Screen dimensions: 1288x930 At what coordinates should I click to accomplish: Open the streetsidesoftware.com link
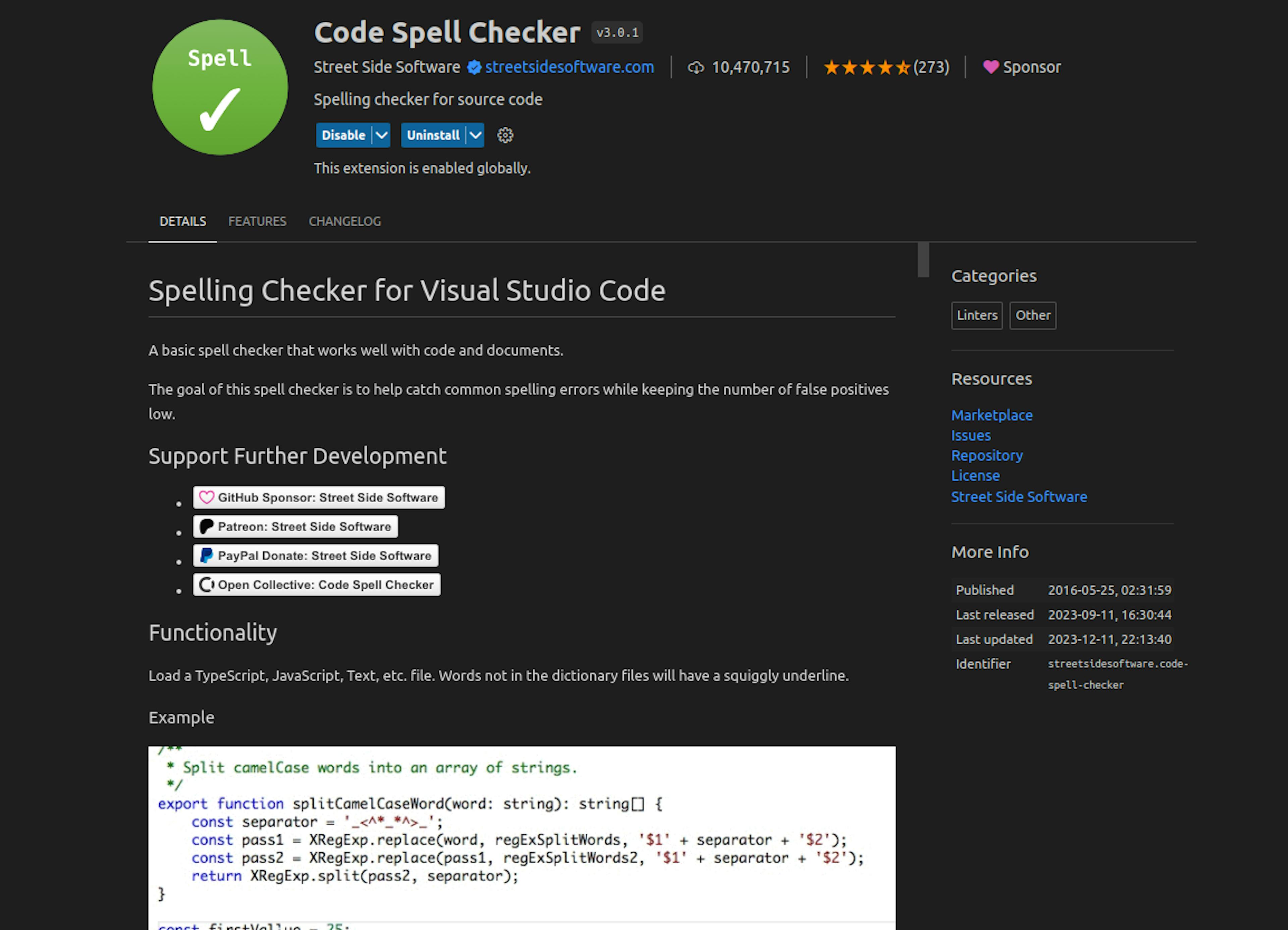(570, 67)
